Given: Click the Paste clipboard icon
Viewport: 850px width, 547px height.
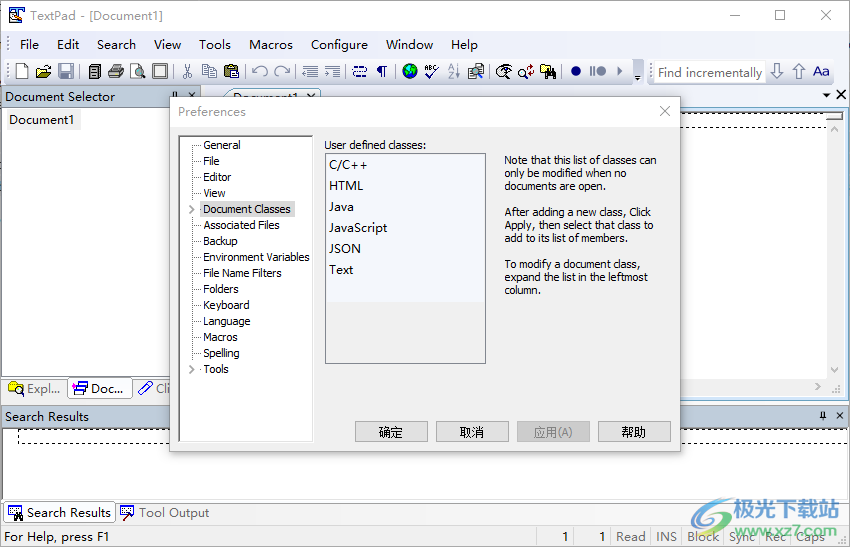Looking at the screenshot, I should [x=231, y=72].
